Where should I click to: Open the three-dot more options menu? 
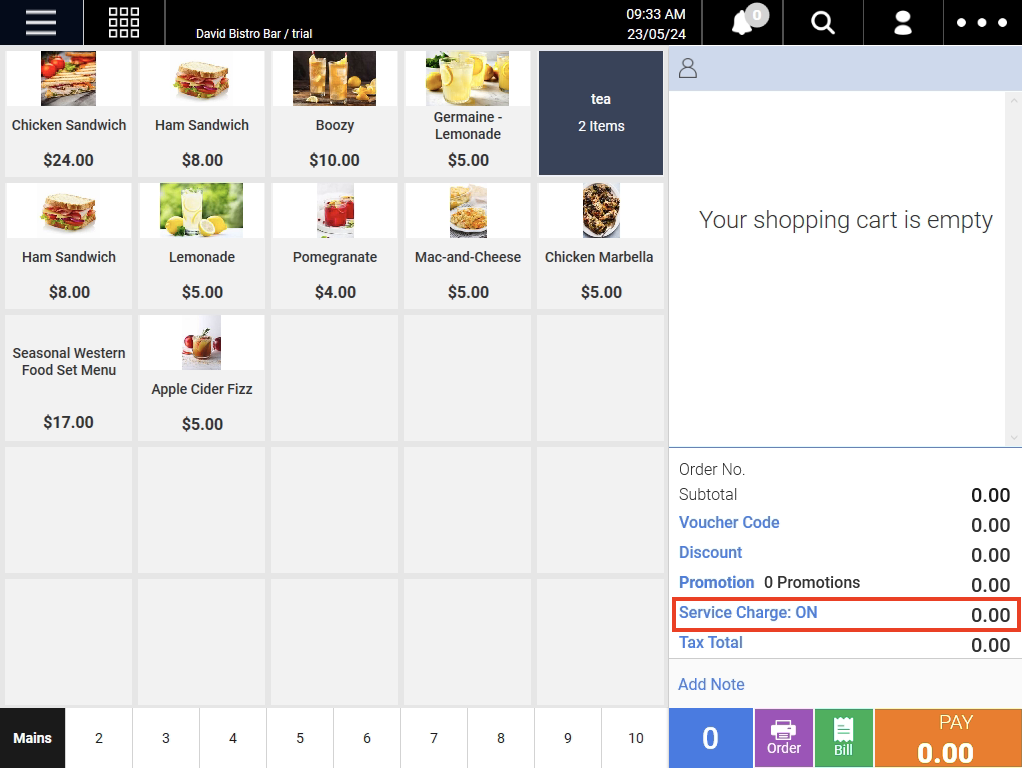tap(981, 22)
